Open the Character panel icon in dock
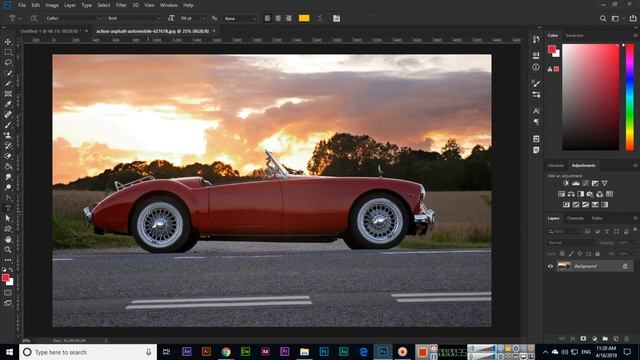 (x=536, y=111)
